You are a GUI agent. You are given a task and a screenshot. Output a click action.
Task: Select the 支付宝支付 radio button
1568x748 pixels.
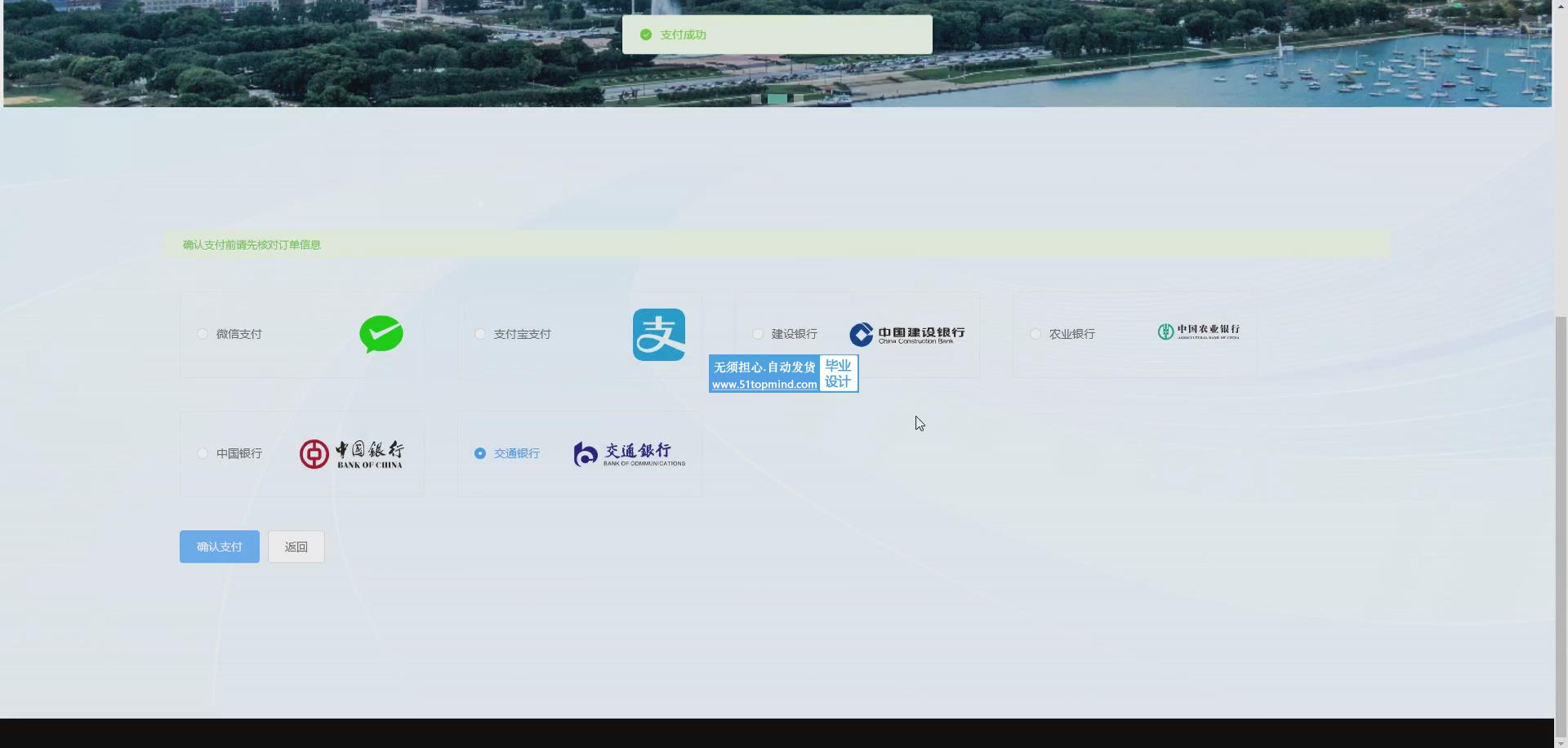tap(480, 334)
